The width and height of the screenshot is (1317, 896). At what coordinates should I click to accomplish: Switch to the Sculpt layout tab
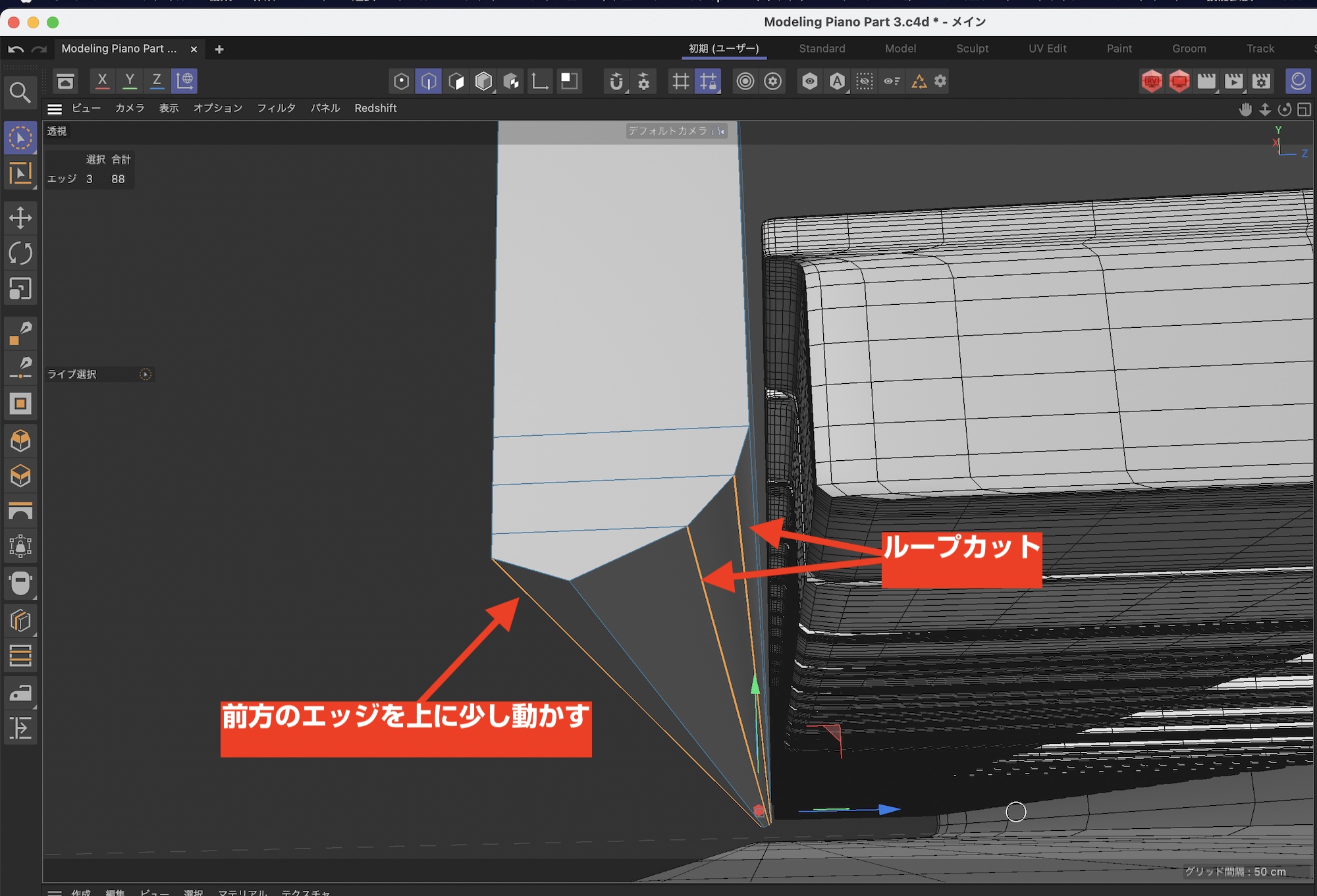pos(972,49)
